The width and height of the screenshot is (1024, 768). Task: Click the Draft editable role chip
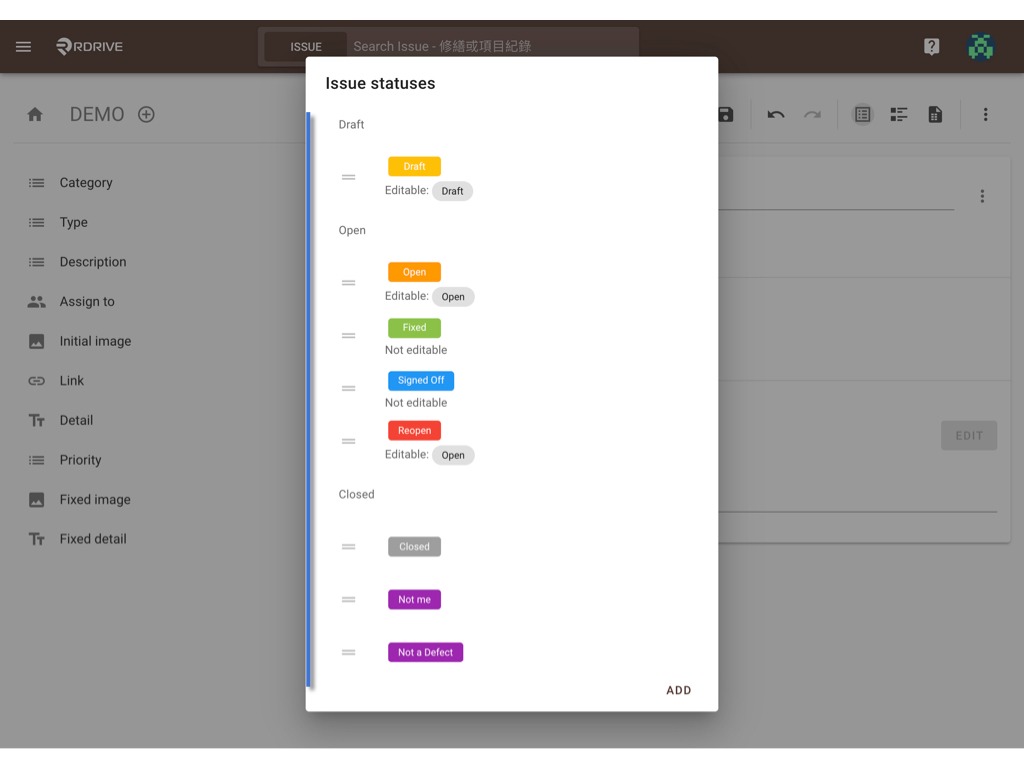[x=452, y=191]
